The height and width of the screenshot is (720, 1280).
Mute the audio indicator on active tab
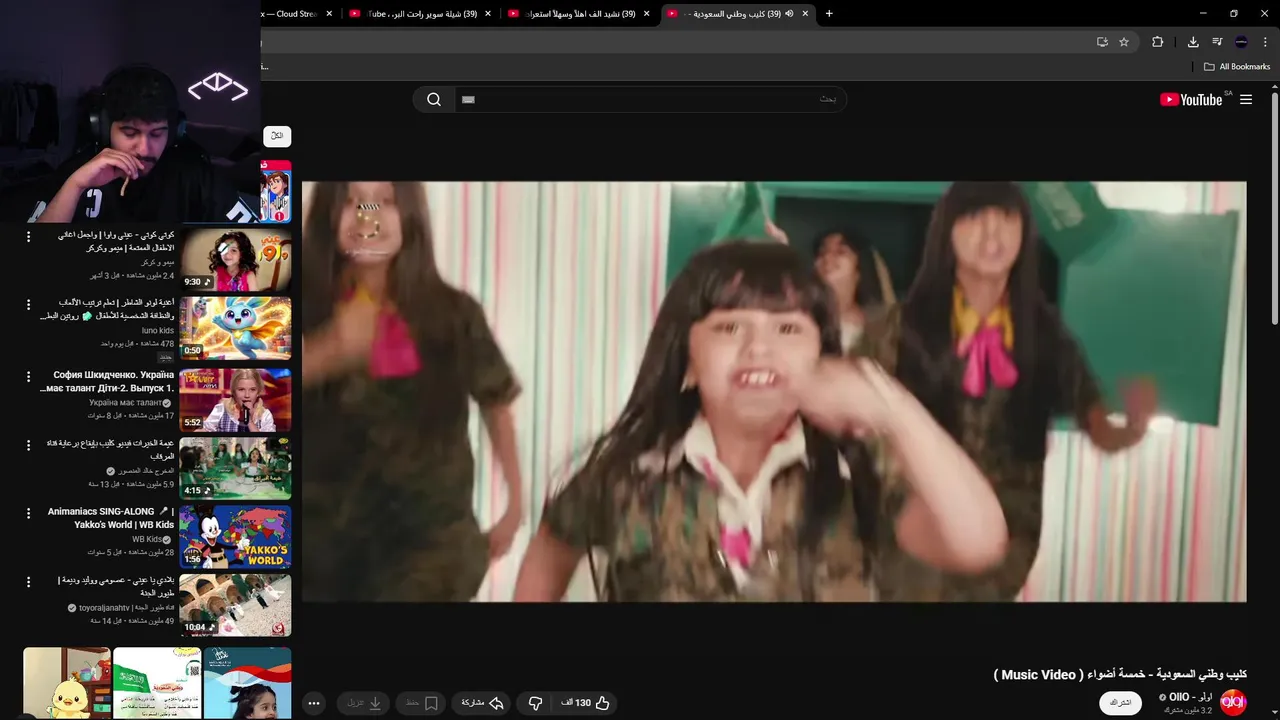click(789, 14)
